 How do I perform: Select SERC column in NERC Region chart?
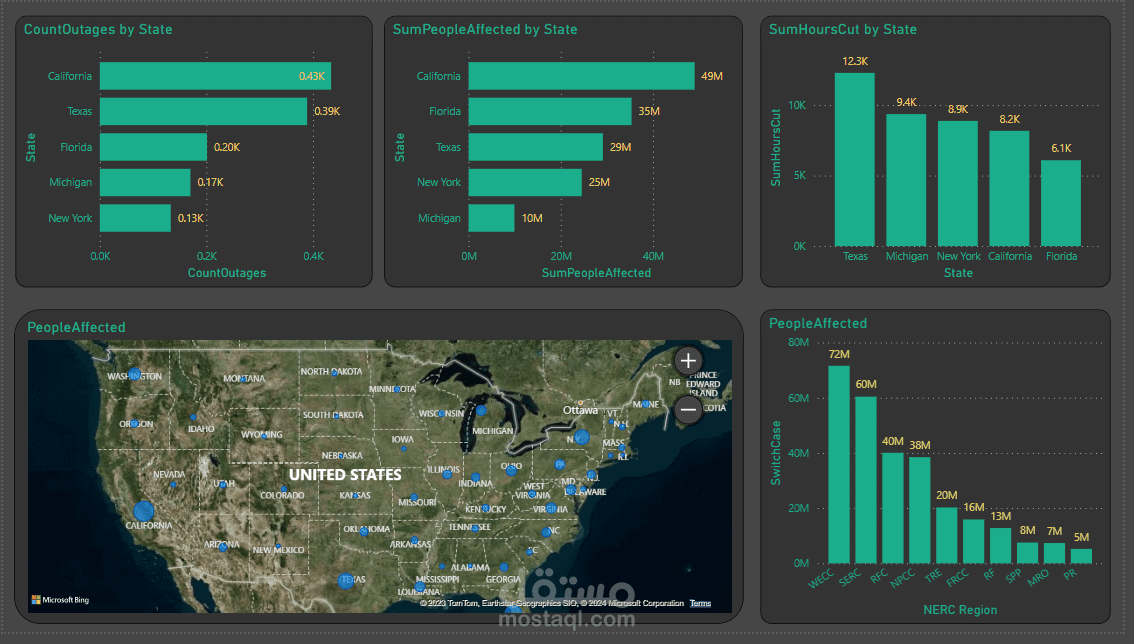point(866,480)
